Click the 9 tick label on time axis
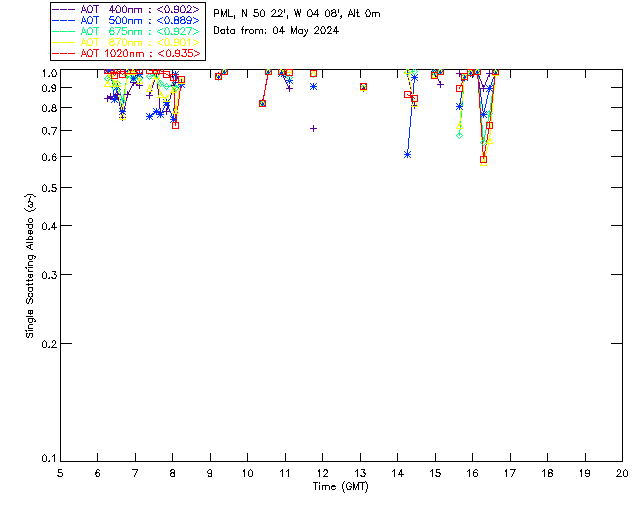The width and height of the screenshot is (640, 512). click(210, 473)
